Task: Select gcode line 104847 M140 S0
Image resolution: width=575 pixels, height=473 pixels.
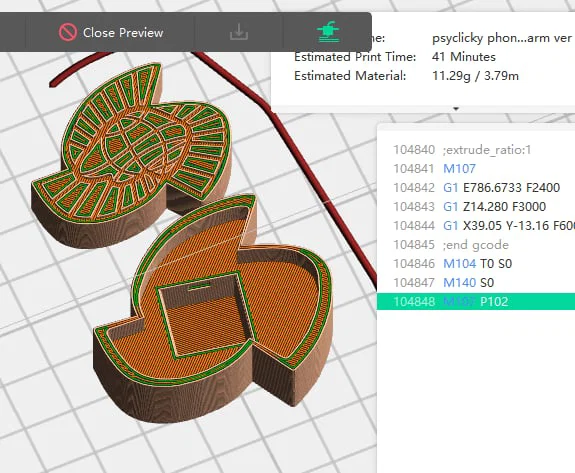Action: coord(476,283)
